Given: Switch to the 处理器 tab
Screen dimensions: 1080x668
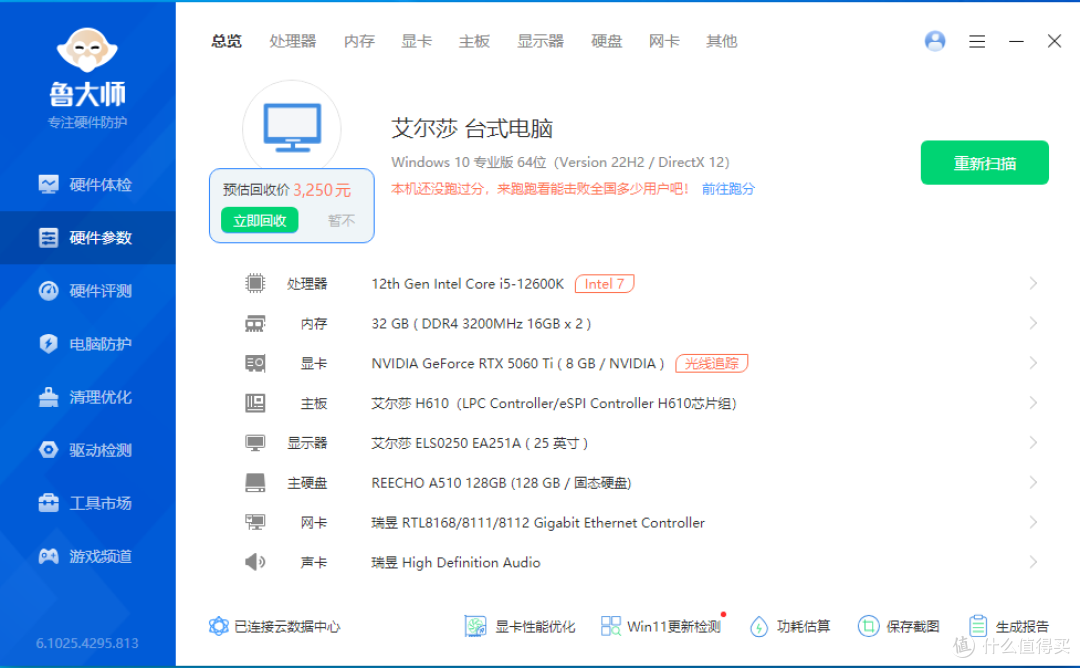Looking at the screenshot, I should (293, 41).
